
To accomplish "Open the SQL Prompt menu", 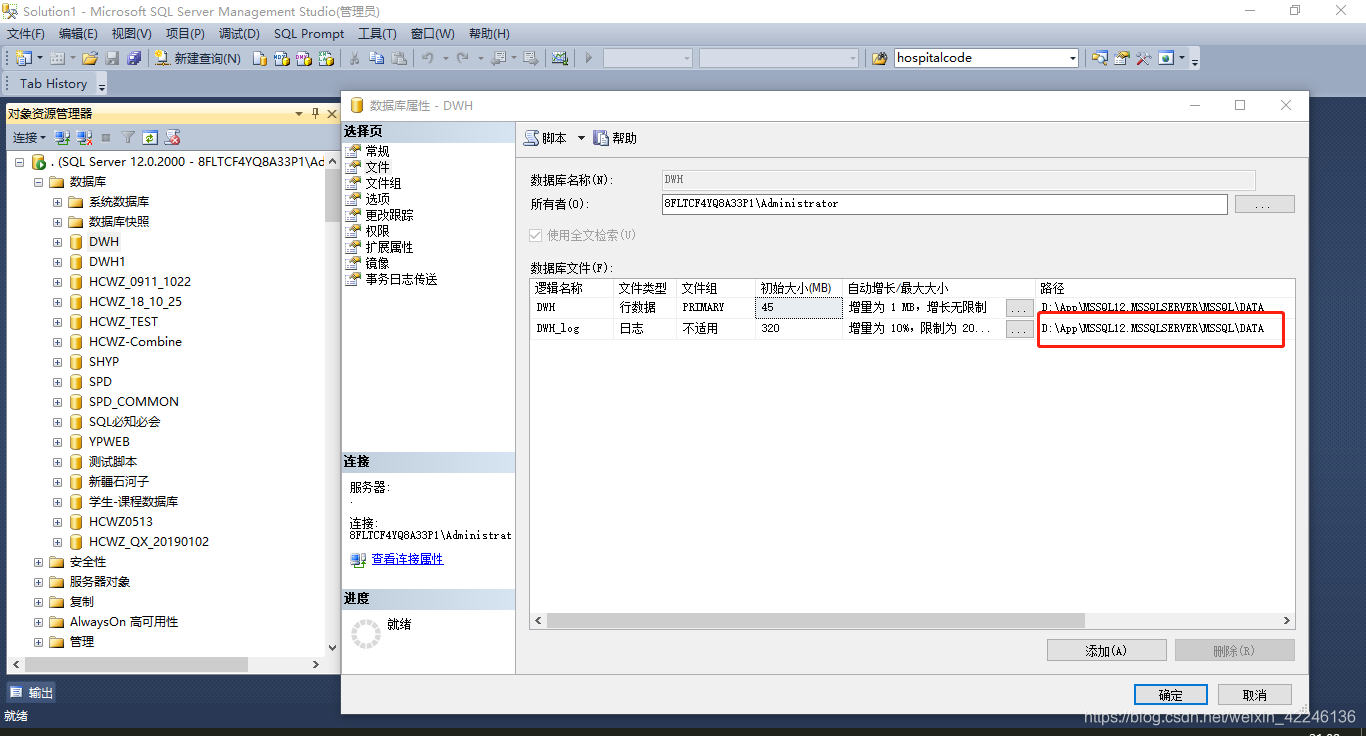I will [309, 34].
